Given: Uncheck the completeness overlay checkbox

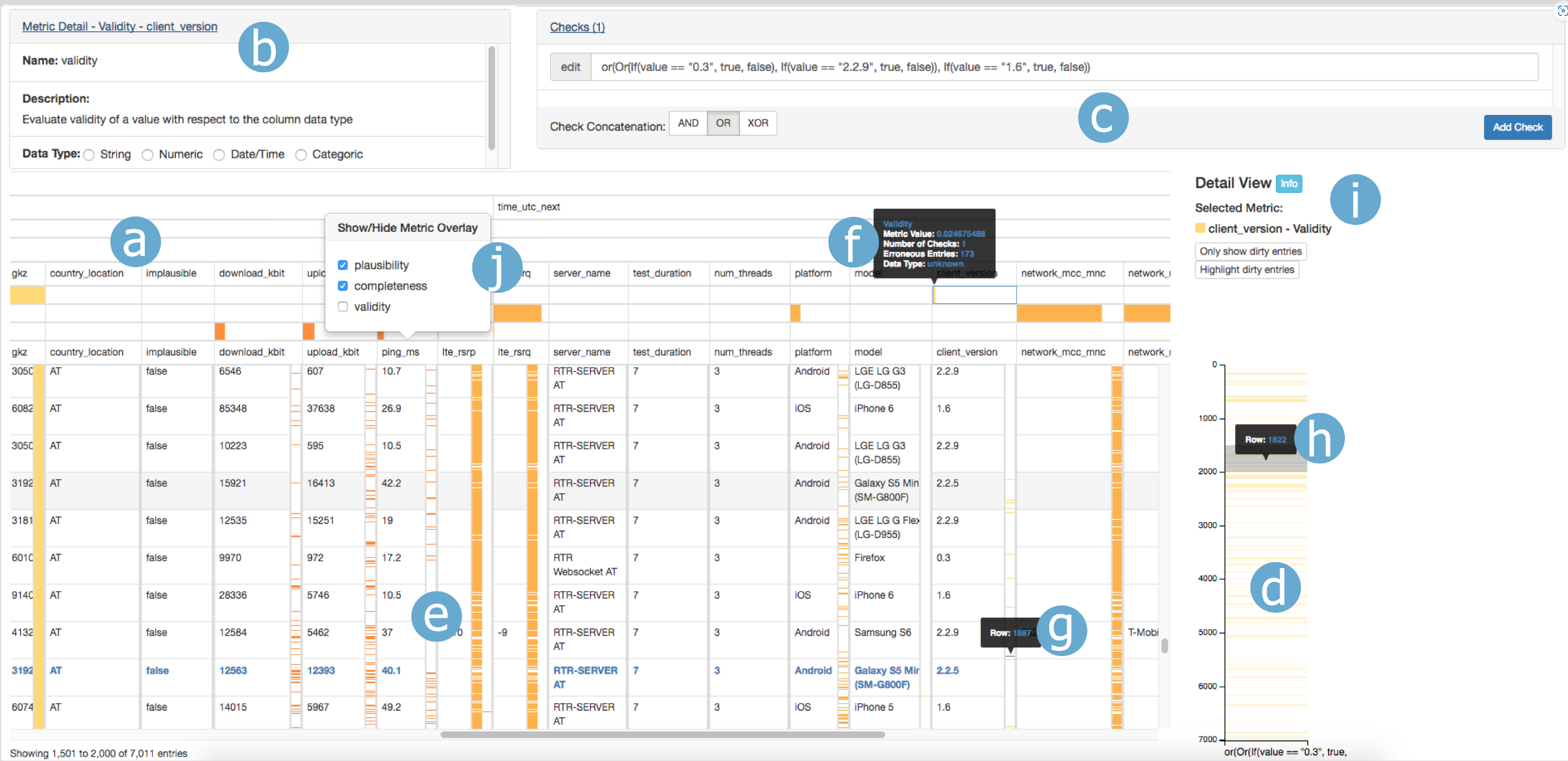Looking at the screenshot, I should pyautogui.click(x=343, y=286).
